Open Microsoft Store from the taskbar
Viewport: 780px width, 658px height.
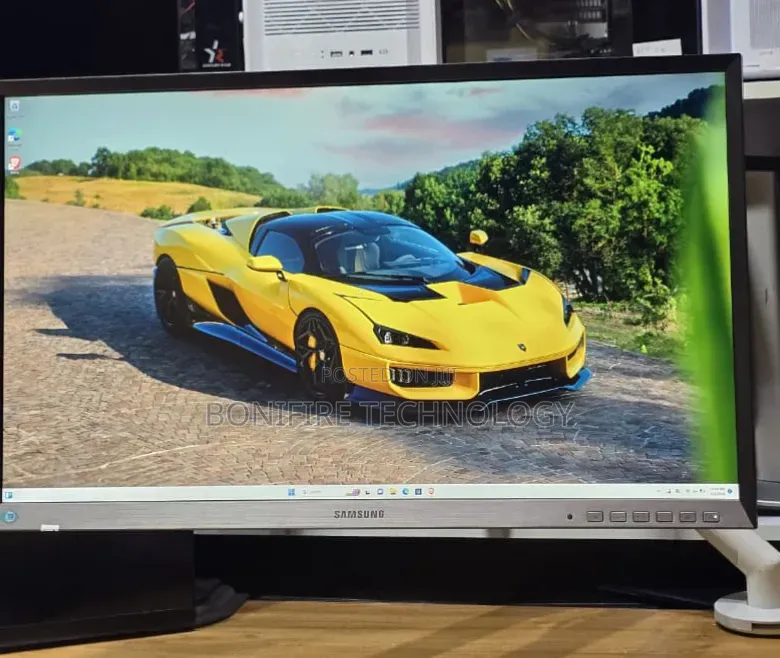click(x=418, y=491)
